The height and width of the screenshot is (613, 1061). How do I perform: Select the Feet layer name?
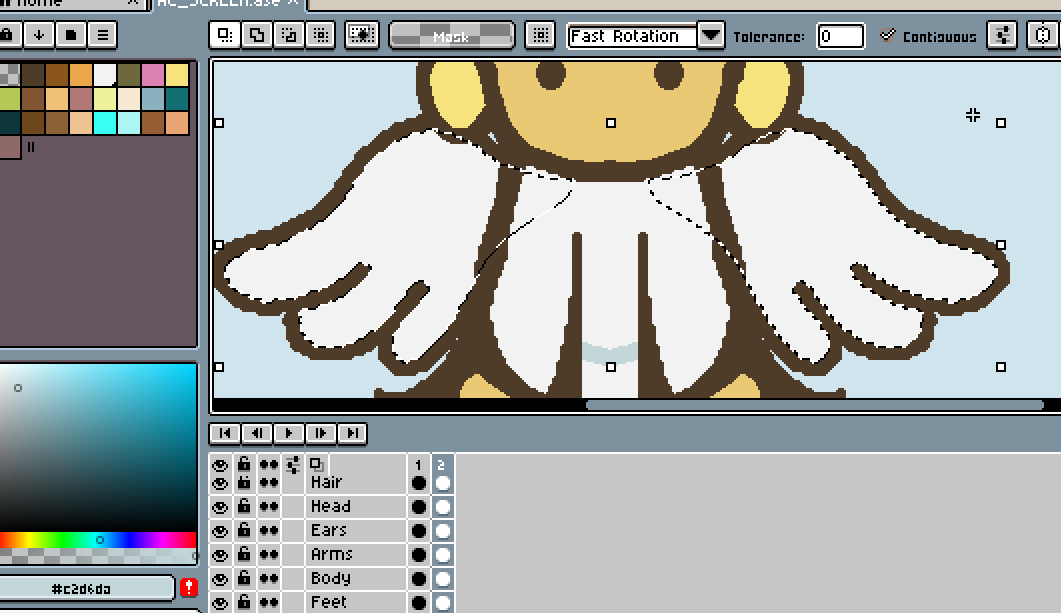pos(328,602)
